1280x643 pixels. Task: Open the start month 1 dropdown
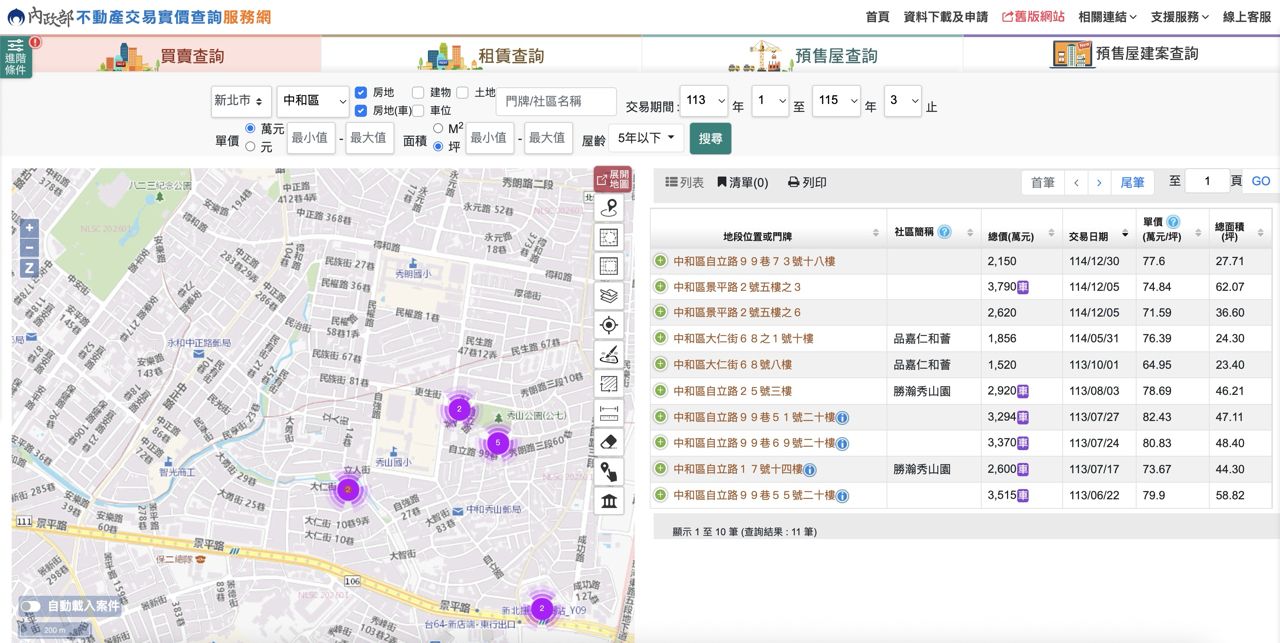coord(770,100)
